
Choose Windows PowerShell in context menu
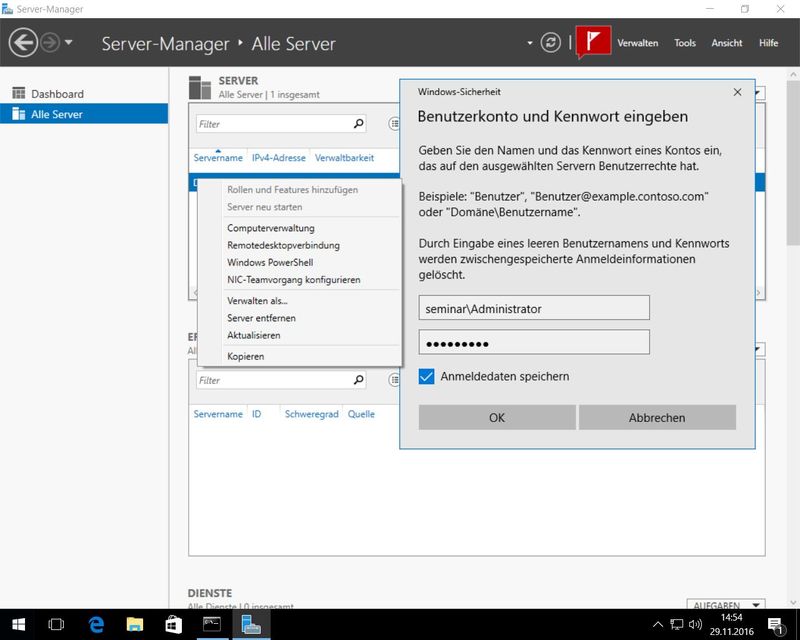coord(270,262)
